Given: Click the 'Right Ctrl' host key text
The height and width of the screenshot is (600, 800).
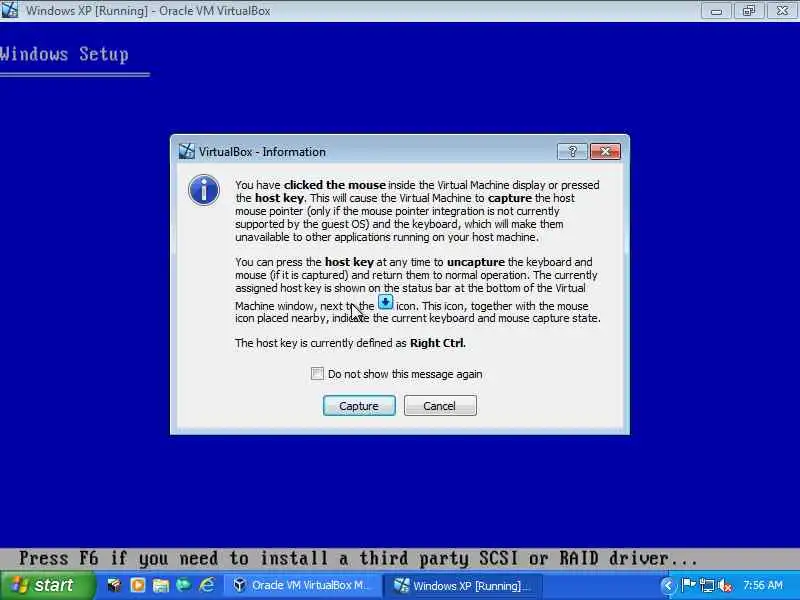Looking at the screenshot, I should coord(437,343).
